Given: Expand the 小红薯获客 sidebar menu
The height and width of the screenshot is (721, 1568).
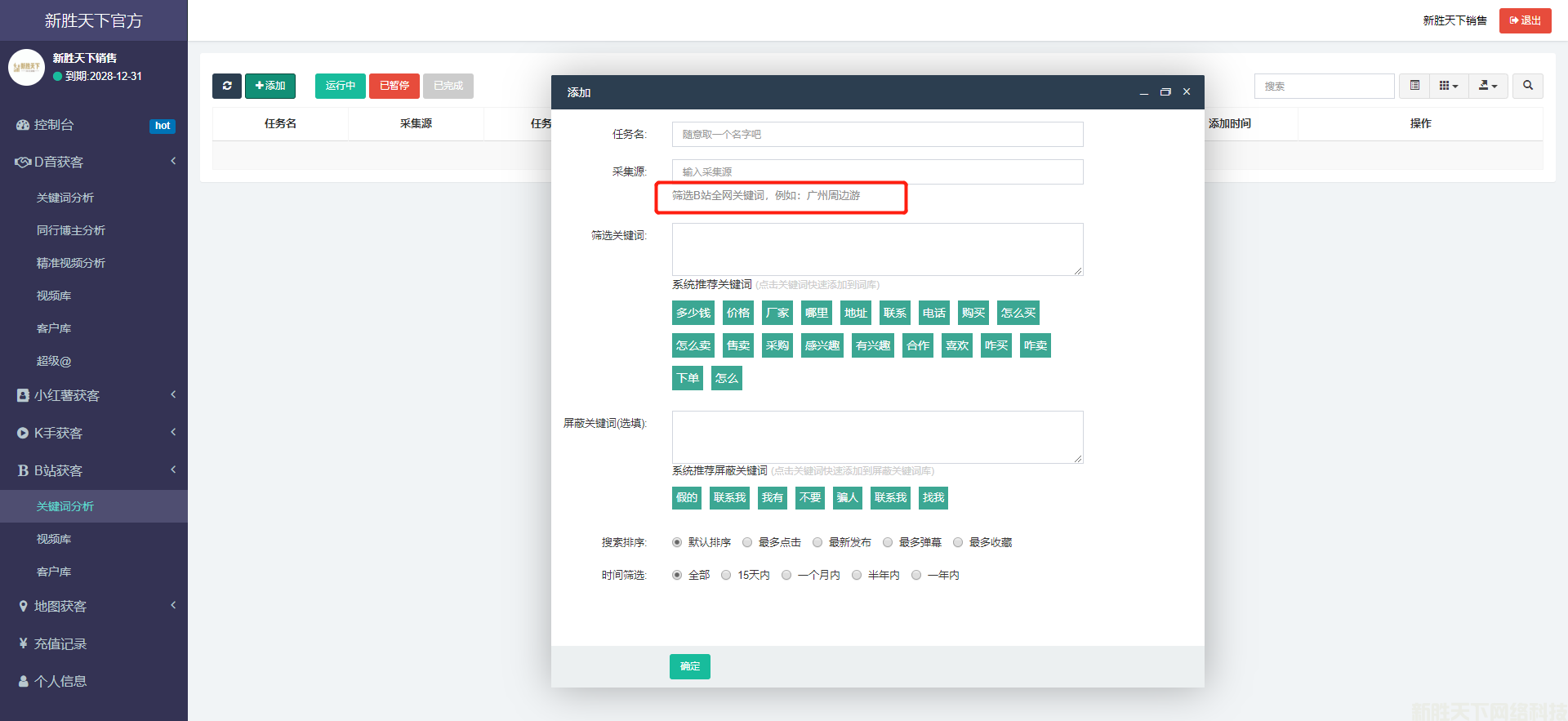Looking at the screenshot, I should pyautogui.click(x=94, y=395).
